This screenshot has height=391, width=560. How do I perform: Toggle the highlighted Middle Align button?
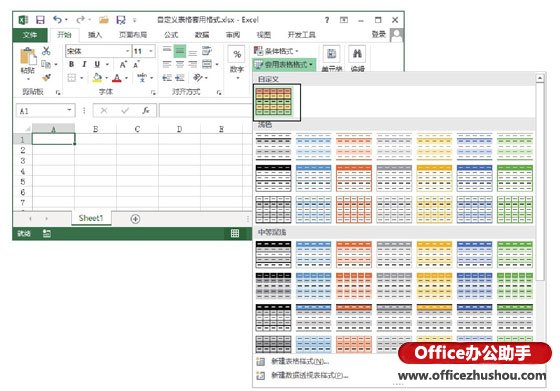tap(180, 51)
